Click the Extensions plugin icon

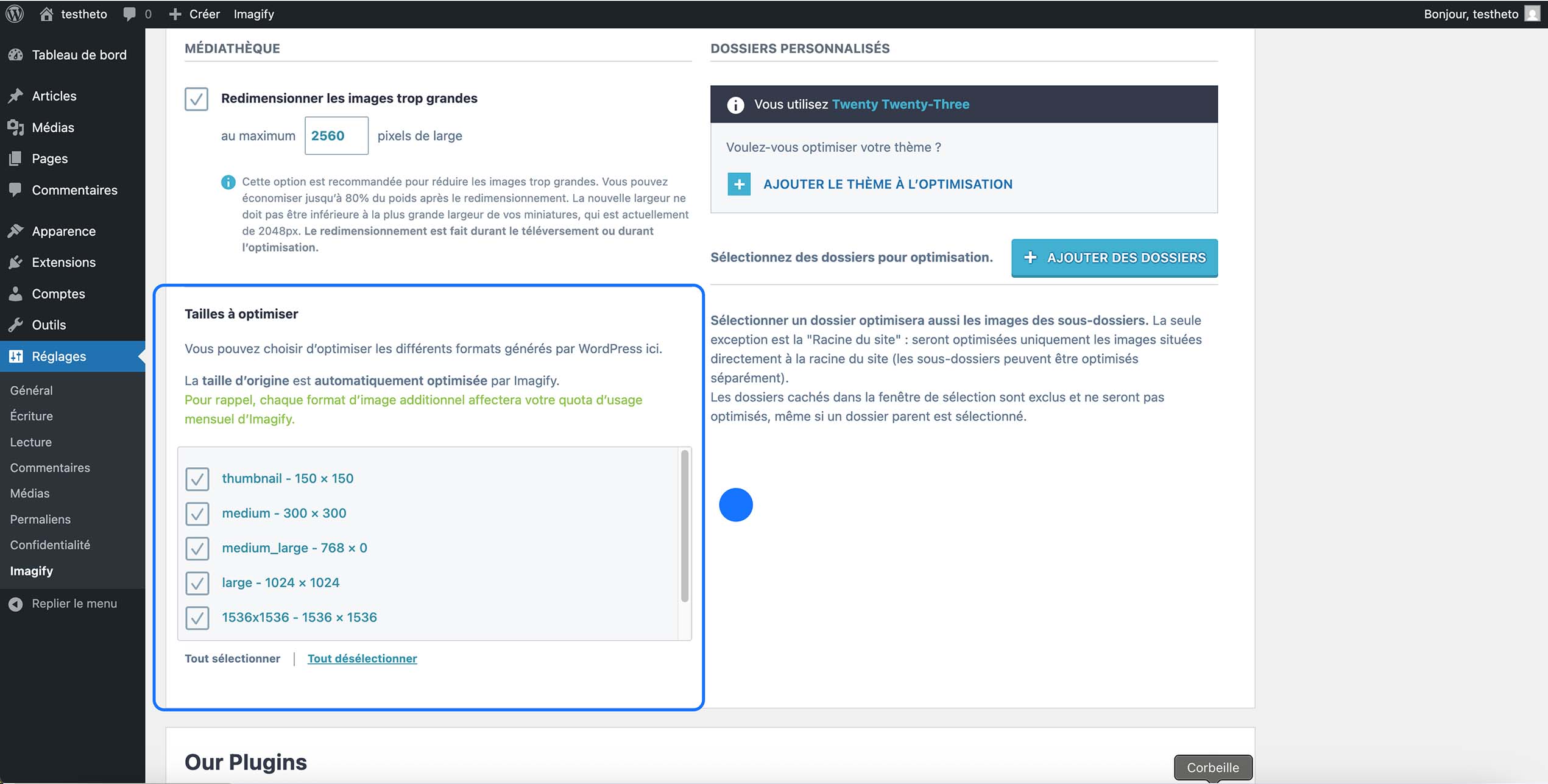(16, 262)
